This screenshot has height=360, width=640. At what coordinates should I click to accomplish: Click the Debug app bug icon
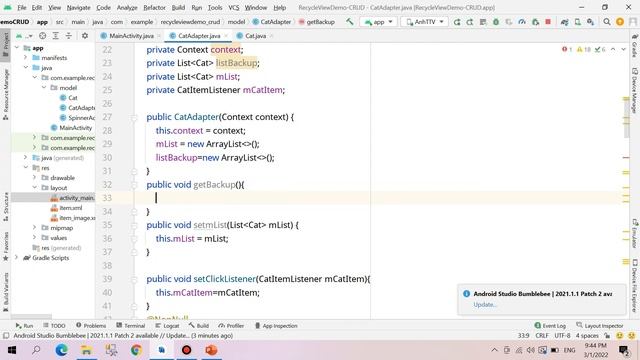point(496,22)
